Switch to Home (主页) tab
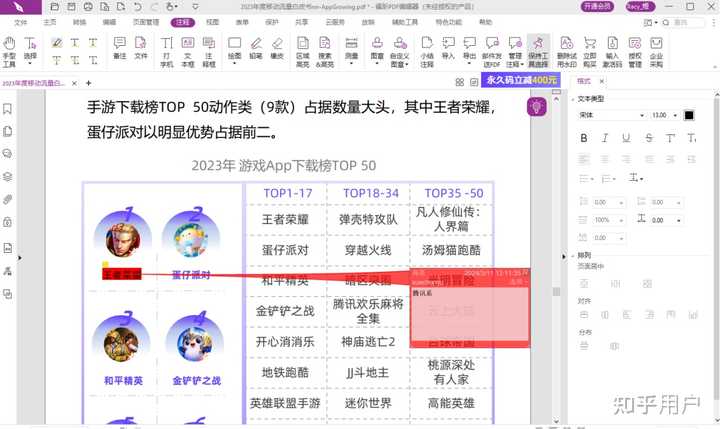Image resolution: width=720 pixels, height=429 pixels. (x=50, y=22)
